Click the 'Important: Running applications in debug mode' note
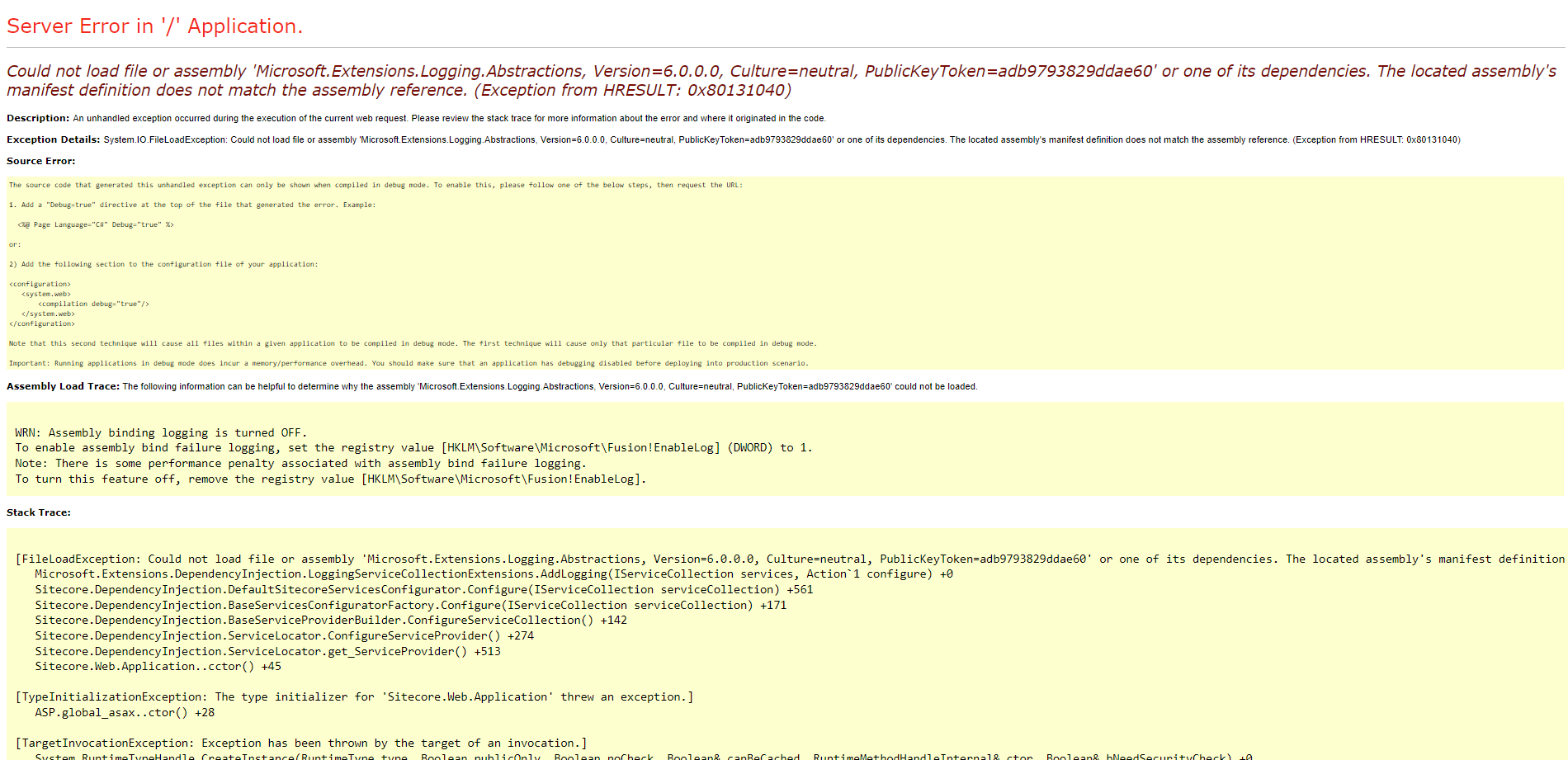This screenshot has width=1568, height=760. pyautogui.click(x=409, y=363)
